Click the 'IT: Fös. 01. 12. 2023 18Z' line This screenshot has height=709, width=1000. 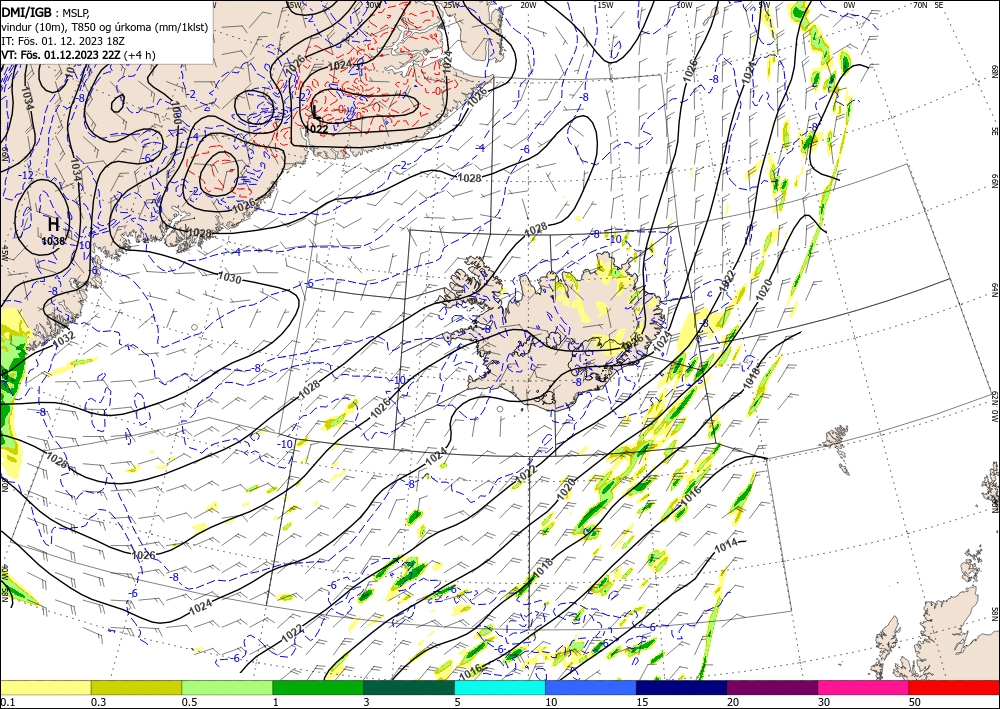62,41
